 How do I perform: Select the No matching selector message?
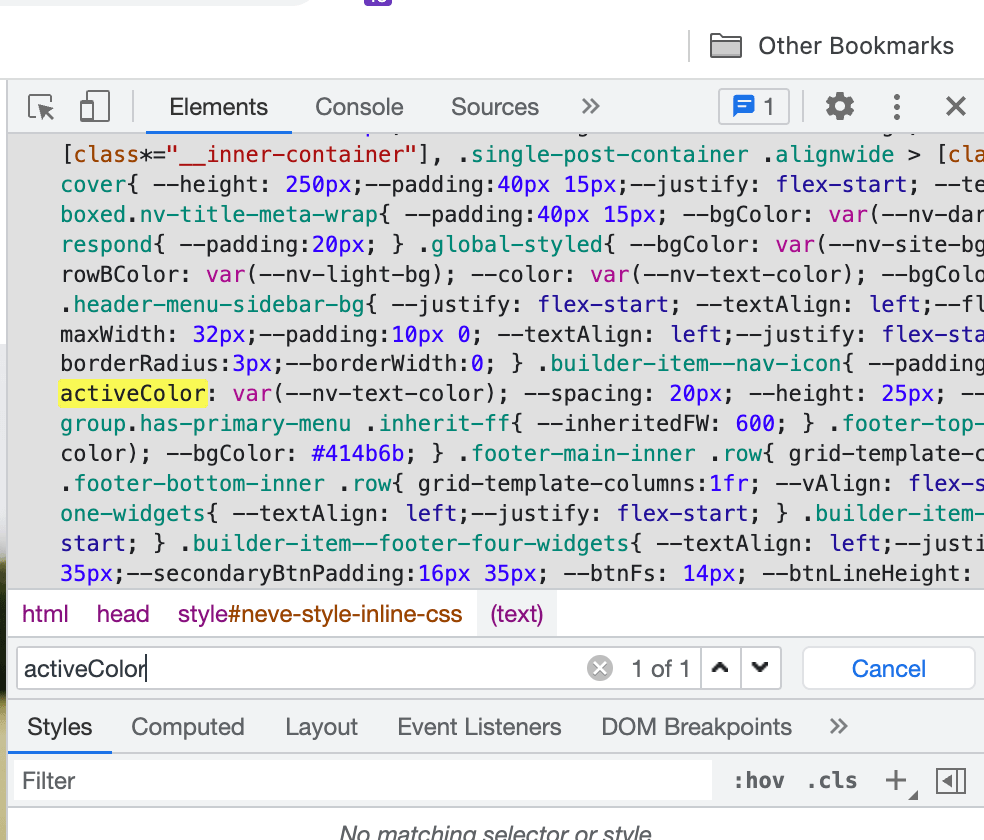point(496,832)
